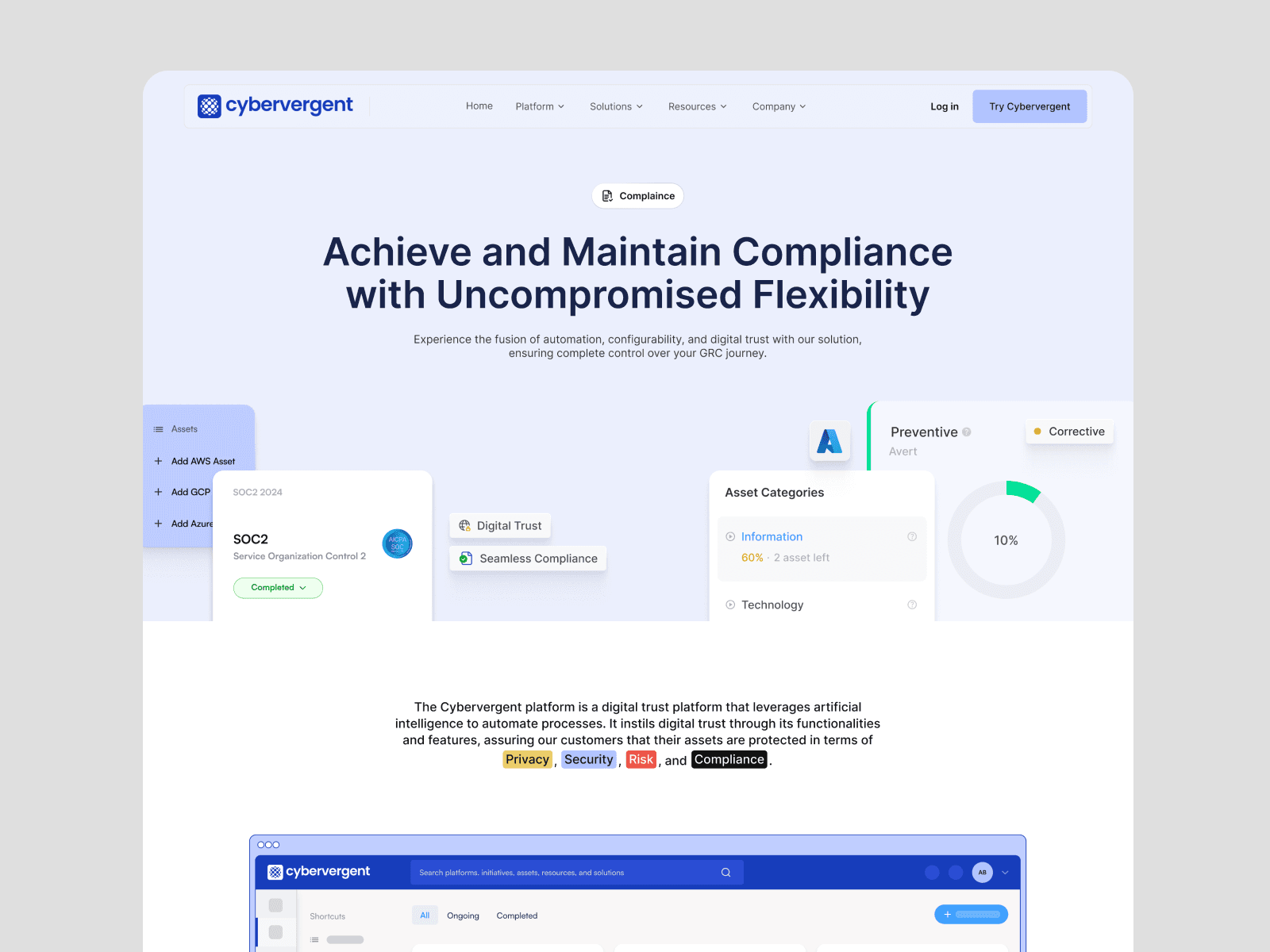Image resolution: width=1270 pixels, height=952 pixels.
Task: Click the active second square sidebar icon
Action: (275, 932)
